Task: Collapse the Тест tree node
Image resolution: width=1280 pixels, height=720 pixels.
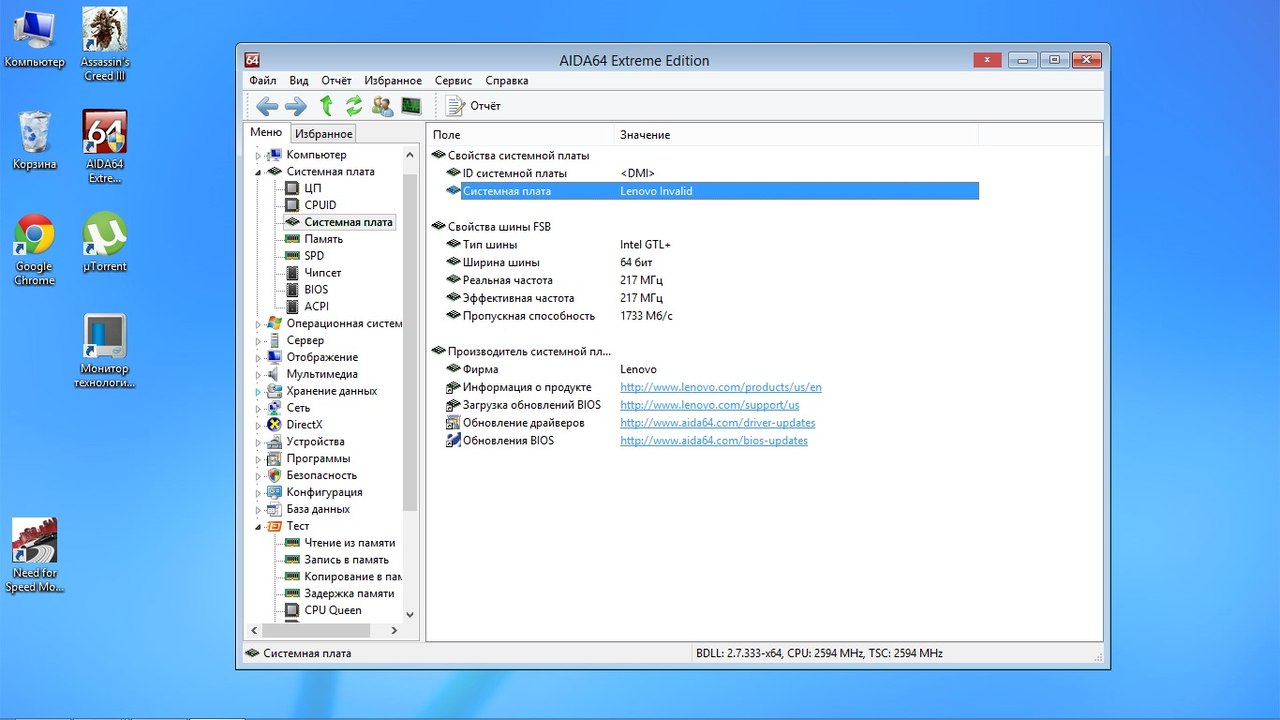Action: tap(258, 526)
